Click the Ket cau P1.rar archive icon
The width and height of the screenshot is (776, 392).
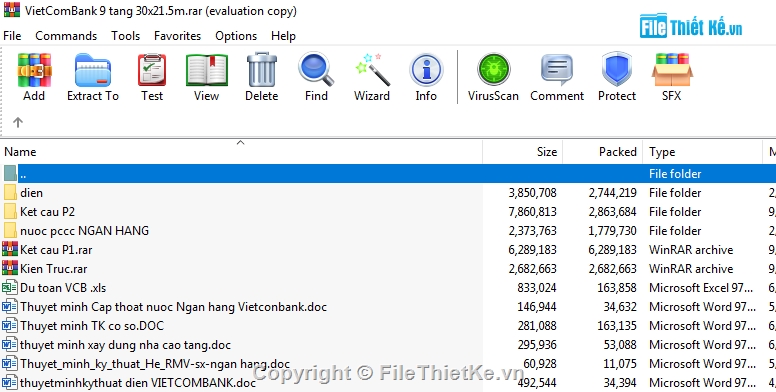[10, 249]
